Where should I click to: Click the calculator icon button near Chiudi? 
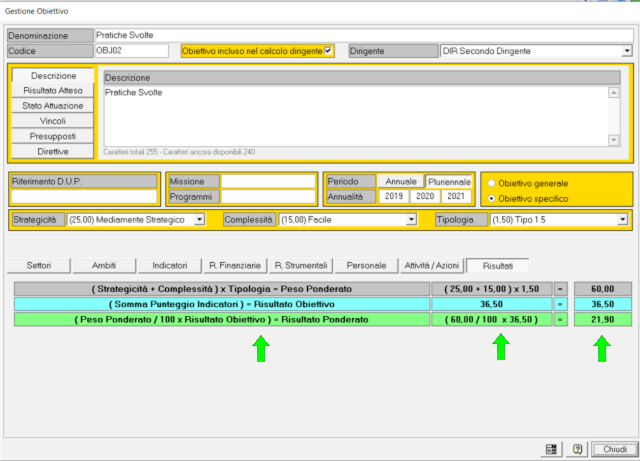[550, 449]
